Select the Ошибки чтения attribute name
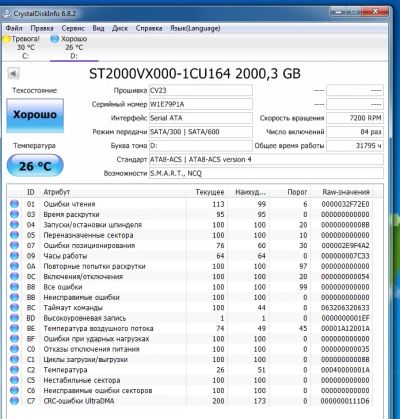Viewport: 400px width, 419px height. (x=69, y=204)
